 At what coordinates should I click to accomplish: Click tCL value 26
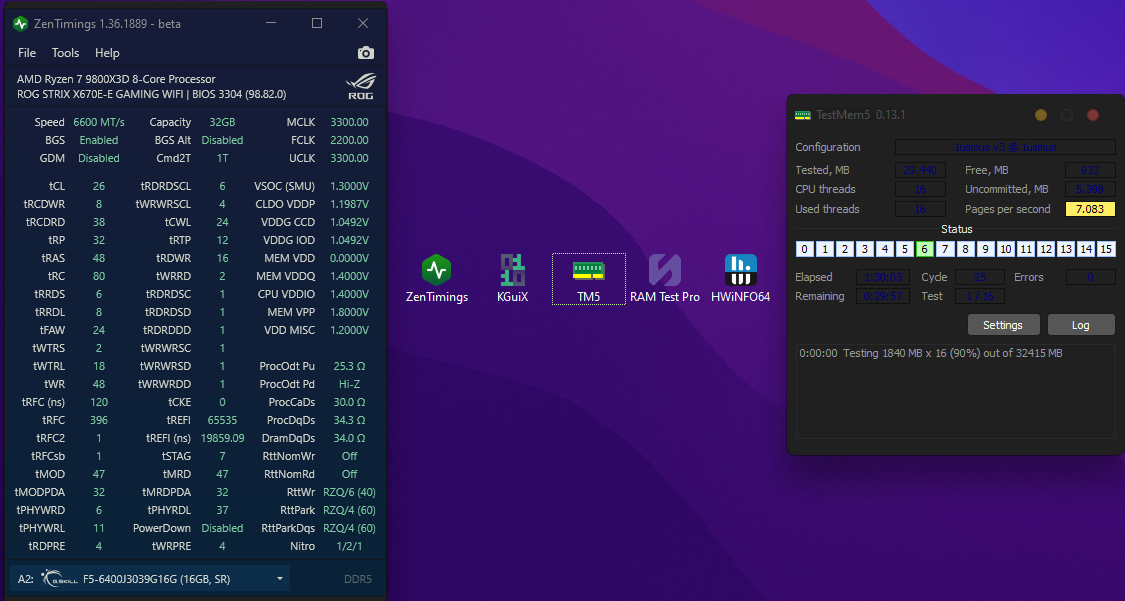(99, 186)
